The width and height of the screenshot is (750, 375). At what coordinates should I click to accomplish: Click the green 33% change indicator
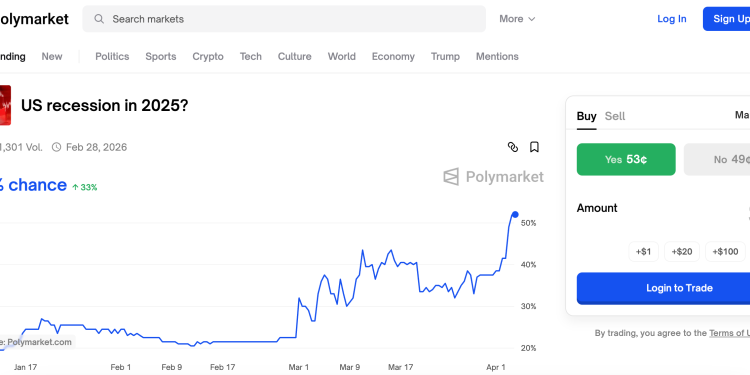click(85, 187)
